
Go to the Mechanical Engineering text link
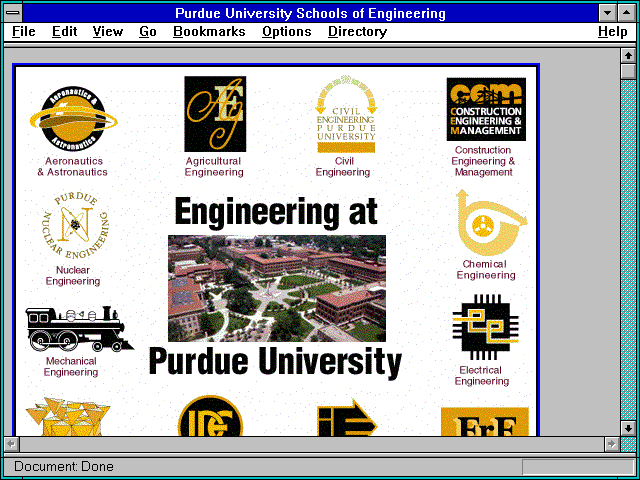coord(71,367)
